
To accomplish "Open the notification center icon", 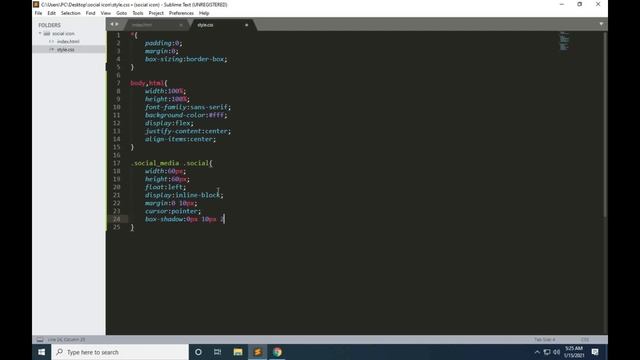I will 595,352.
